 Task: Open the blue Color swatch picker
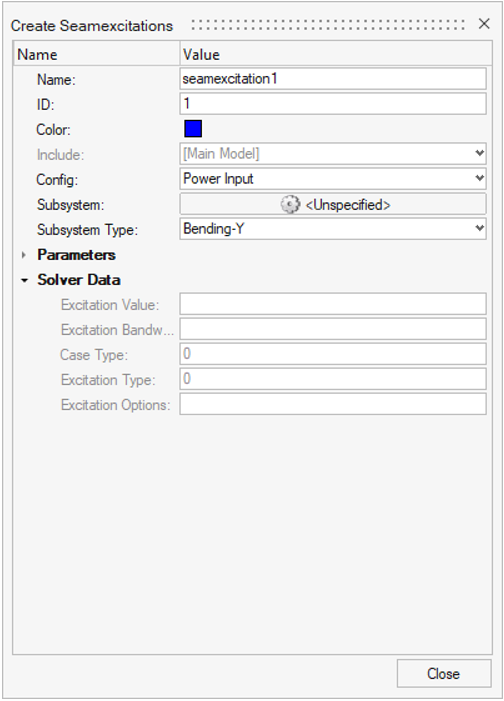point(193,129)
